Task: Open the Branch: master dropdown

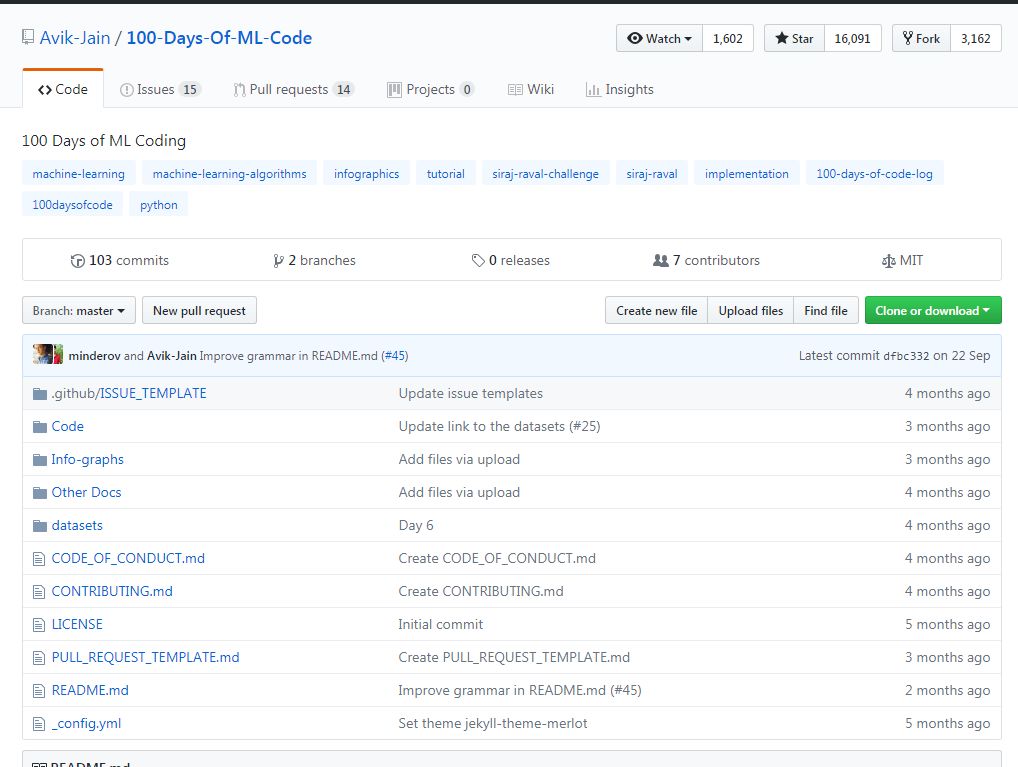Action: point(79,310)
